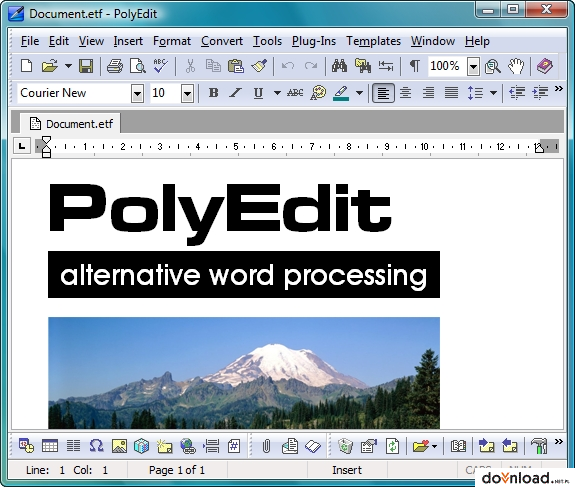Click the recycle bin icon

point(345,446)
